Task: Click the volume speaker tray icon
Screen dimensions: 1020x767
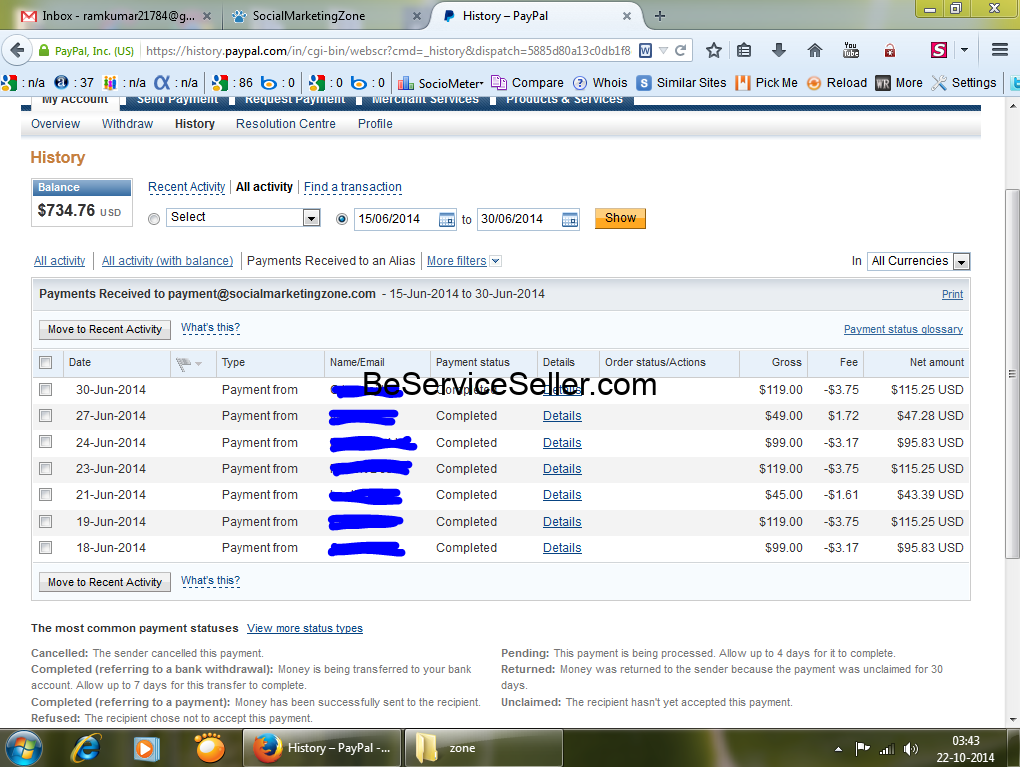Action: point(911,749)
